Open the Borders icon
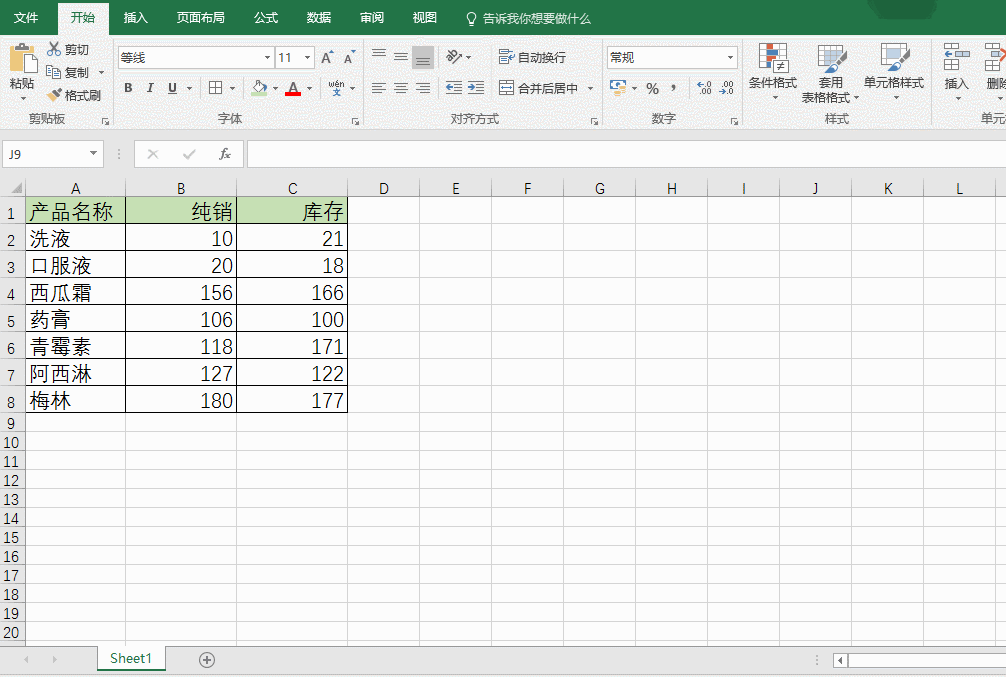 point(216,88)
